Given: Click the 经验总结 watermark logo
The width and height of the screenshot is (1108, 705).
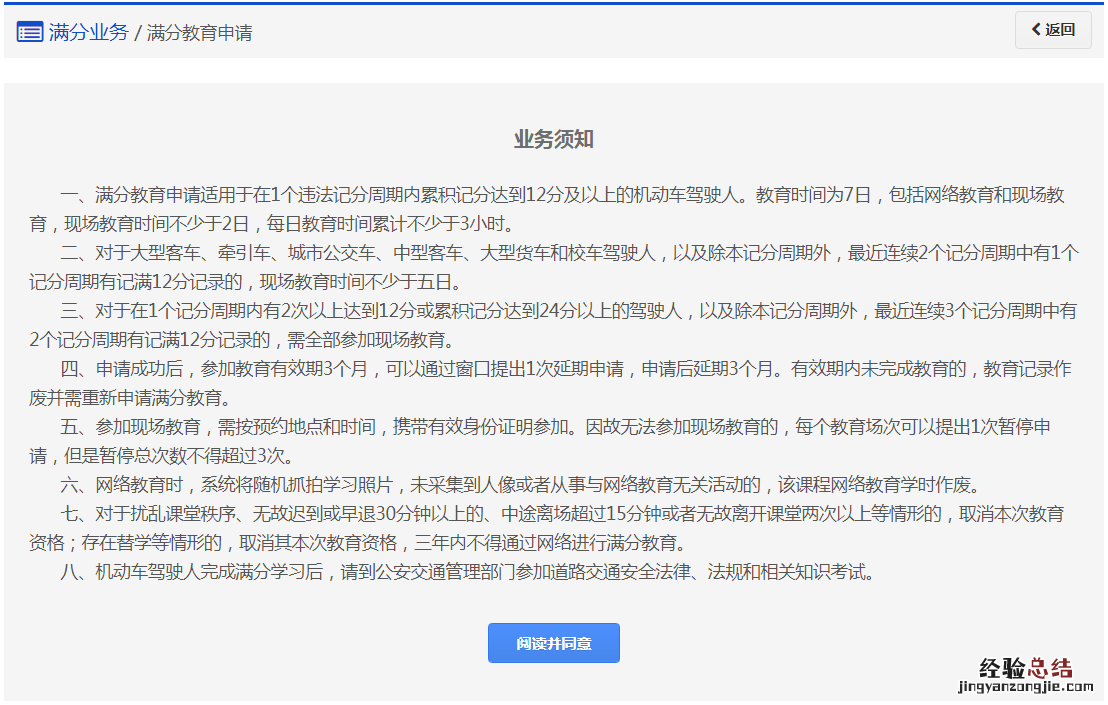Looking at the screenshot, I should (1012, 668).
